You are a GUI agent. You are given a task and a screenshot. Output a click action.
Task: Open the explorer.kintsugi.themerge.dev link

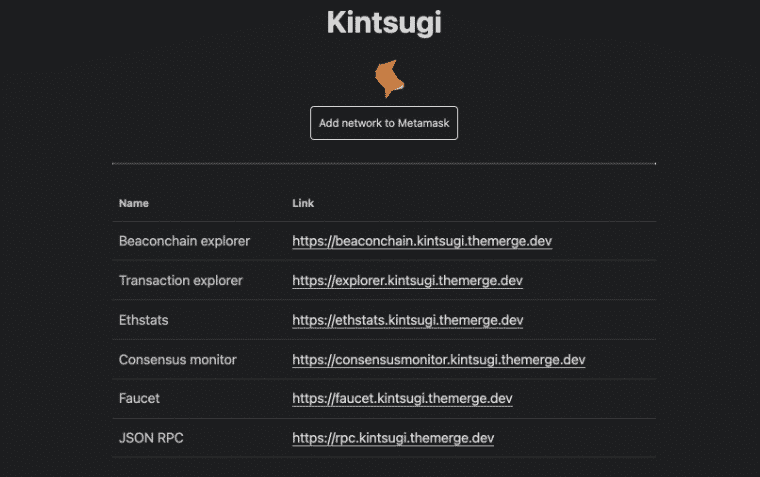[408, 281]
